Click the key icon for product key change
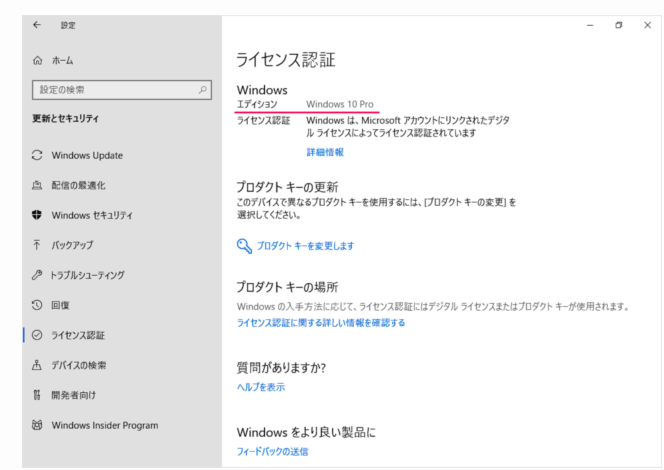 pyautogui.click(x=244, y=245)
